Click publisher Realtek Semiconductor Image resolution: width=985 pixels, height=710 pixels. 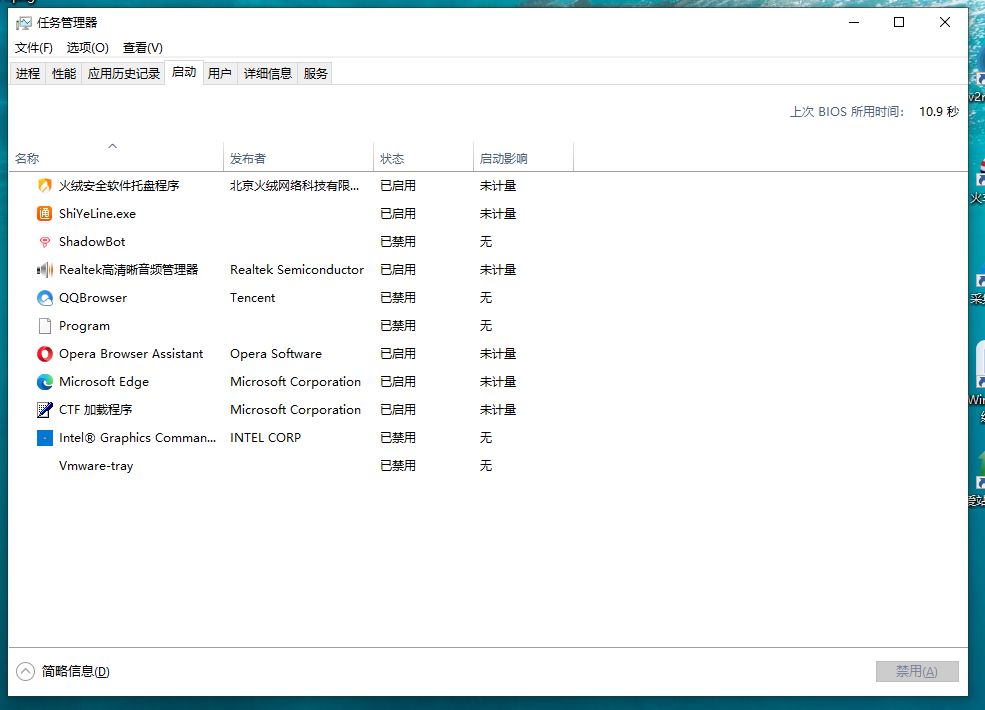297,270
